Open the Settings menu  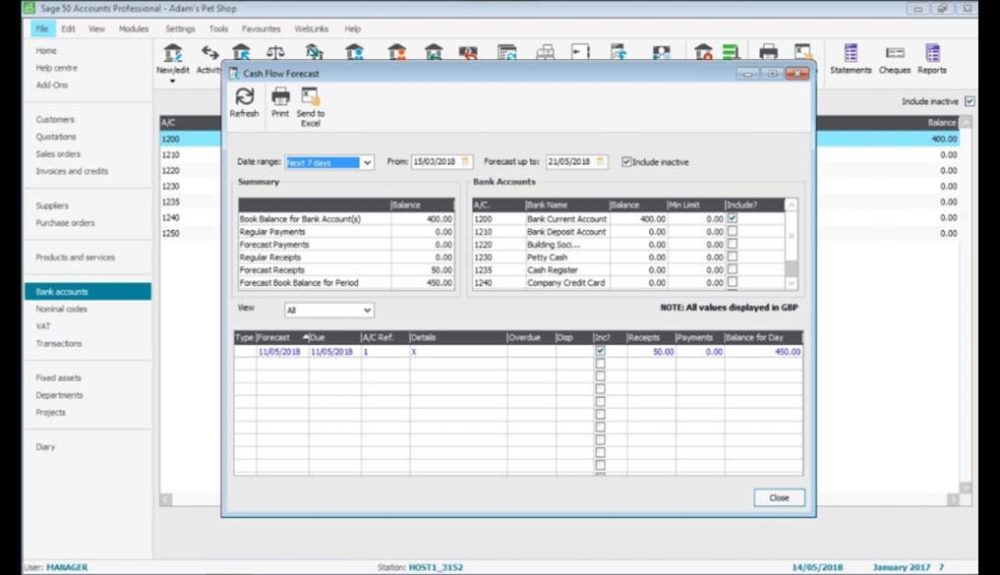tap(180, 29)
